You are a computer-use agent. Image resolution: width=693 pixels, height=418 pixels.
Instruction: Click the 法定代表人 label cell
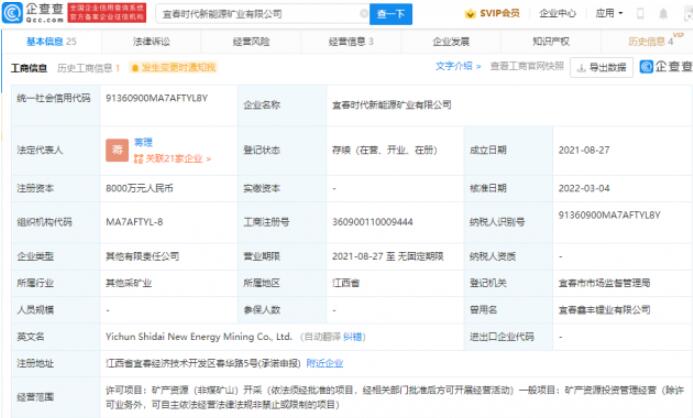pyautogui.click(x=56, y=150)
